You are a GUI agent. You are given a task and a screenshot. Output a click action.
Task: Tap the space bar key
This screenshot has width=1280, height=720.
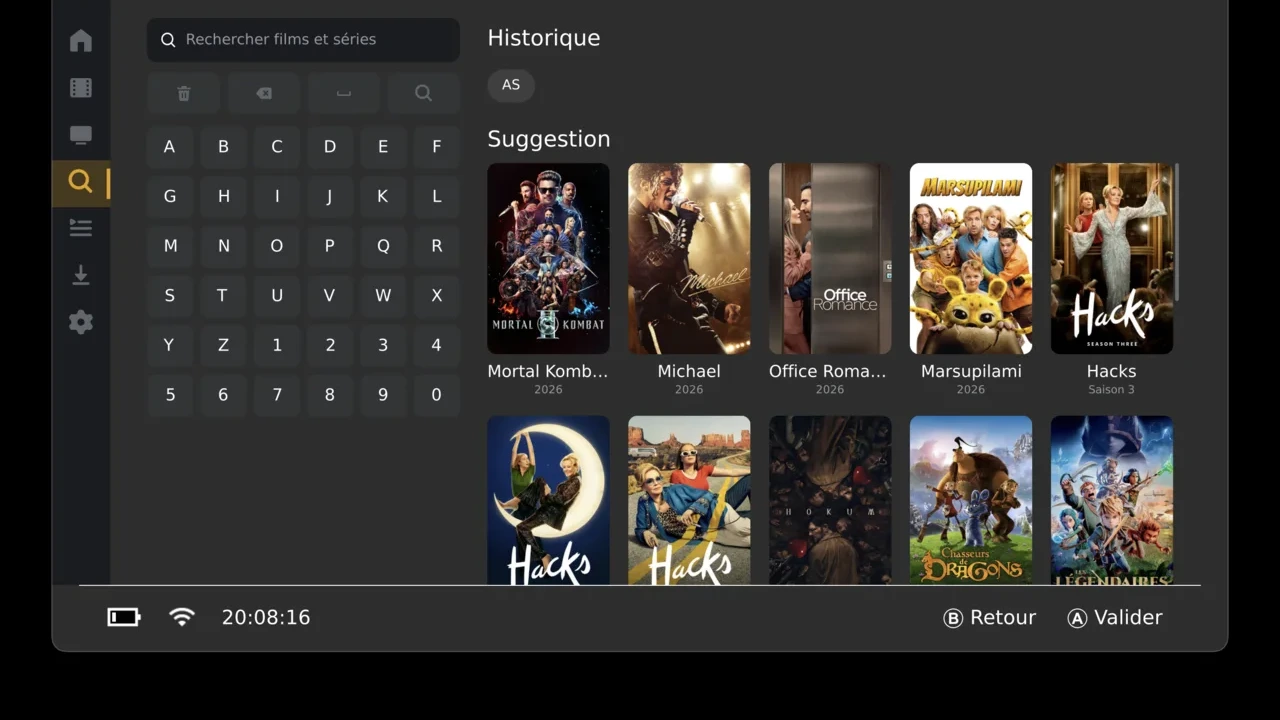344,93
